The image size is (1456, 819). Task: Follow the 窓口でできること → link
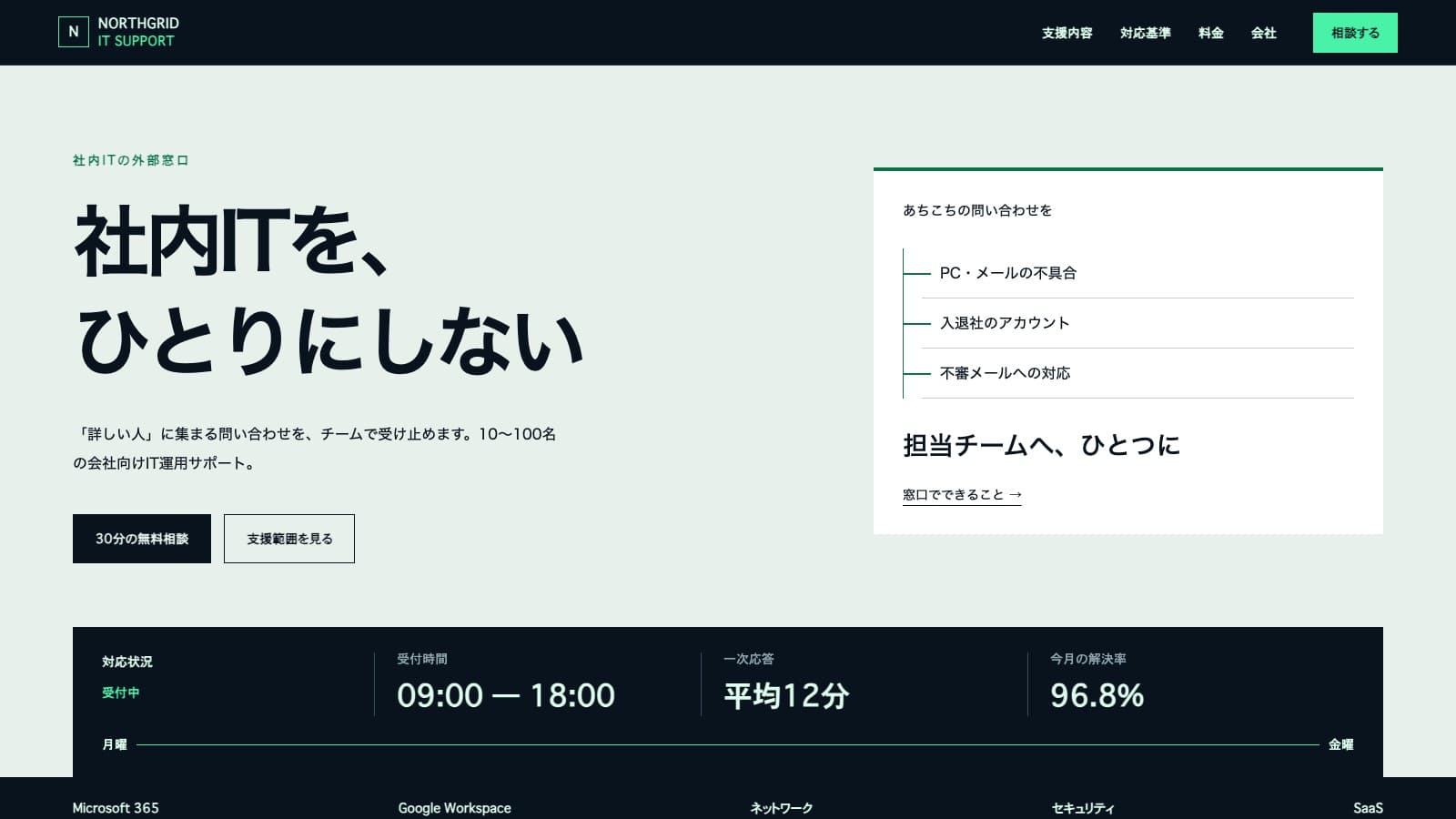point(962,495)
